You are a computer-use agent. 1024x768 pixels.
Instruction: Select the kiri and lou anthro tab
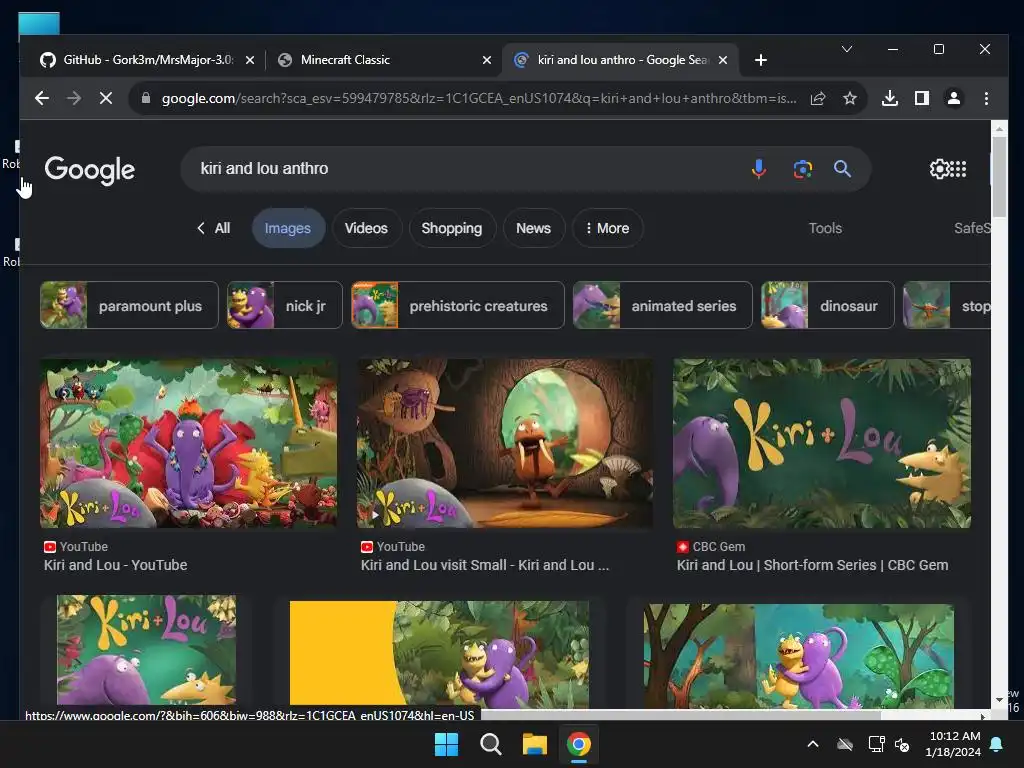click(x=620, y=60)
